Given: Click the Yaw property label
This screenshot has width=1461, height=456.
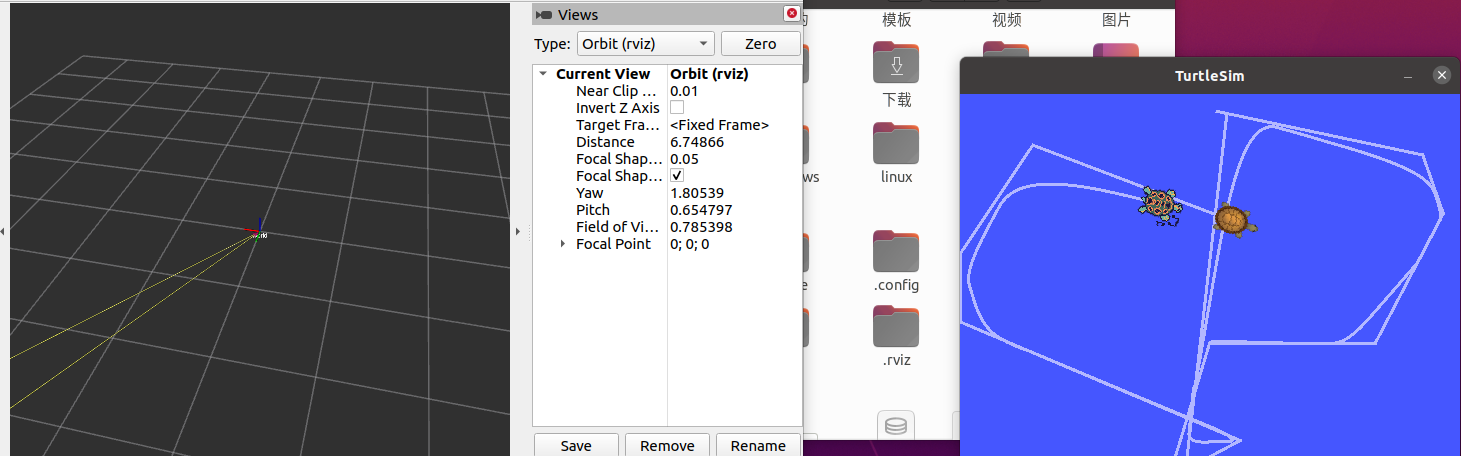Looking at the screenshot, I should [590, 193].
